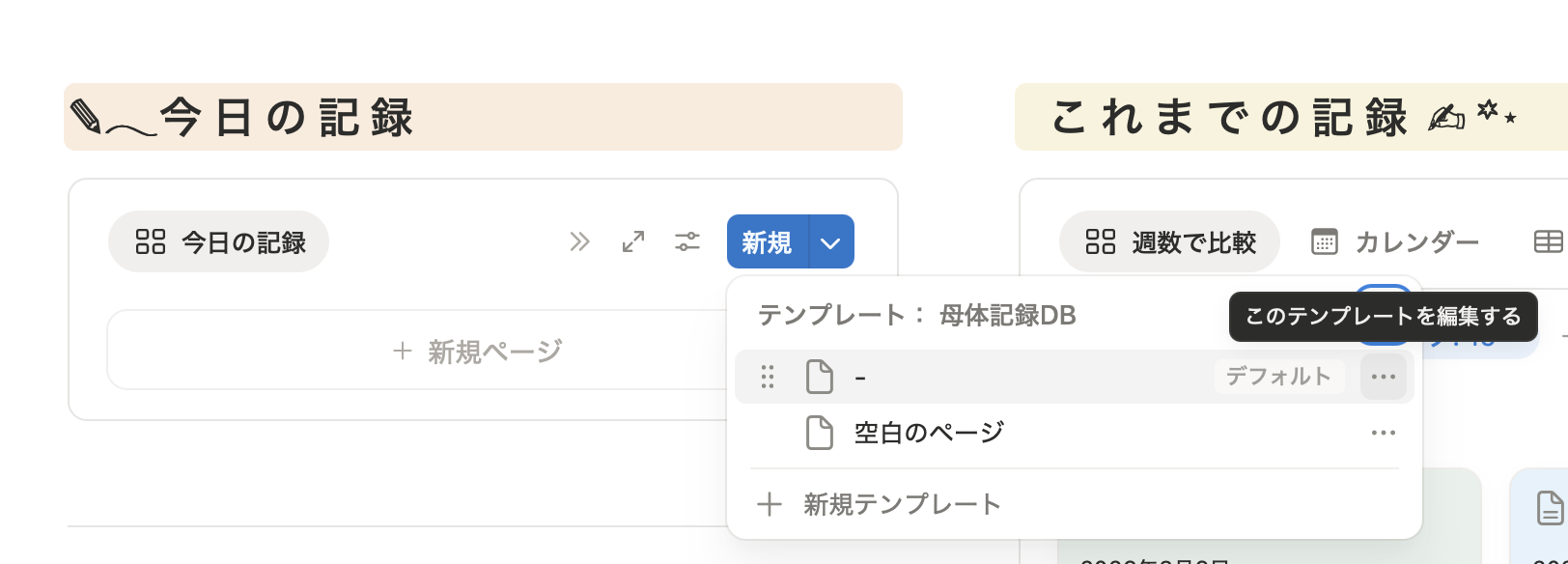Click the デフォルト badge on template
This screenshot has height=564, width=1568.
1278,377
